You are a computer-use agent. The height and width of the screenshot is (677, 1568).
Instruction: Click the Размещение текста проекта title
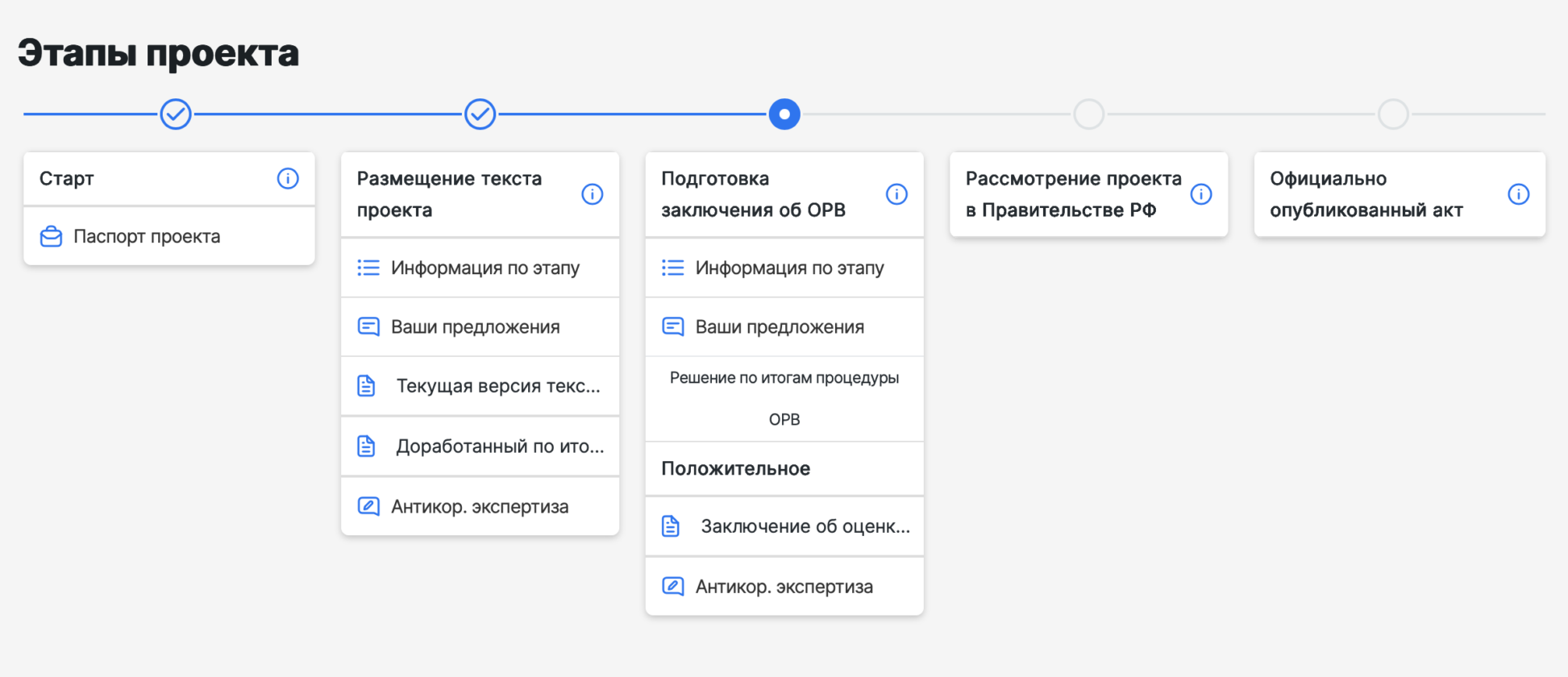449,194
